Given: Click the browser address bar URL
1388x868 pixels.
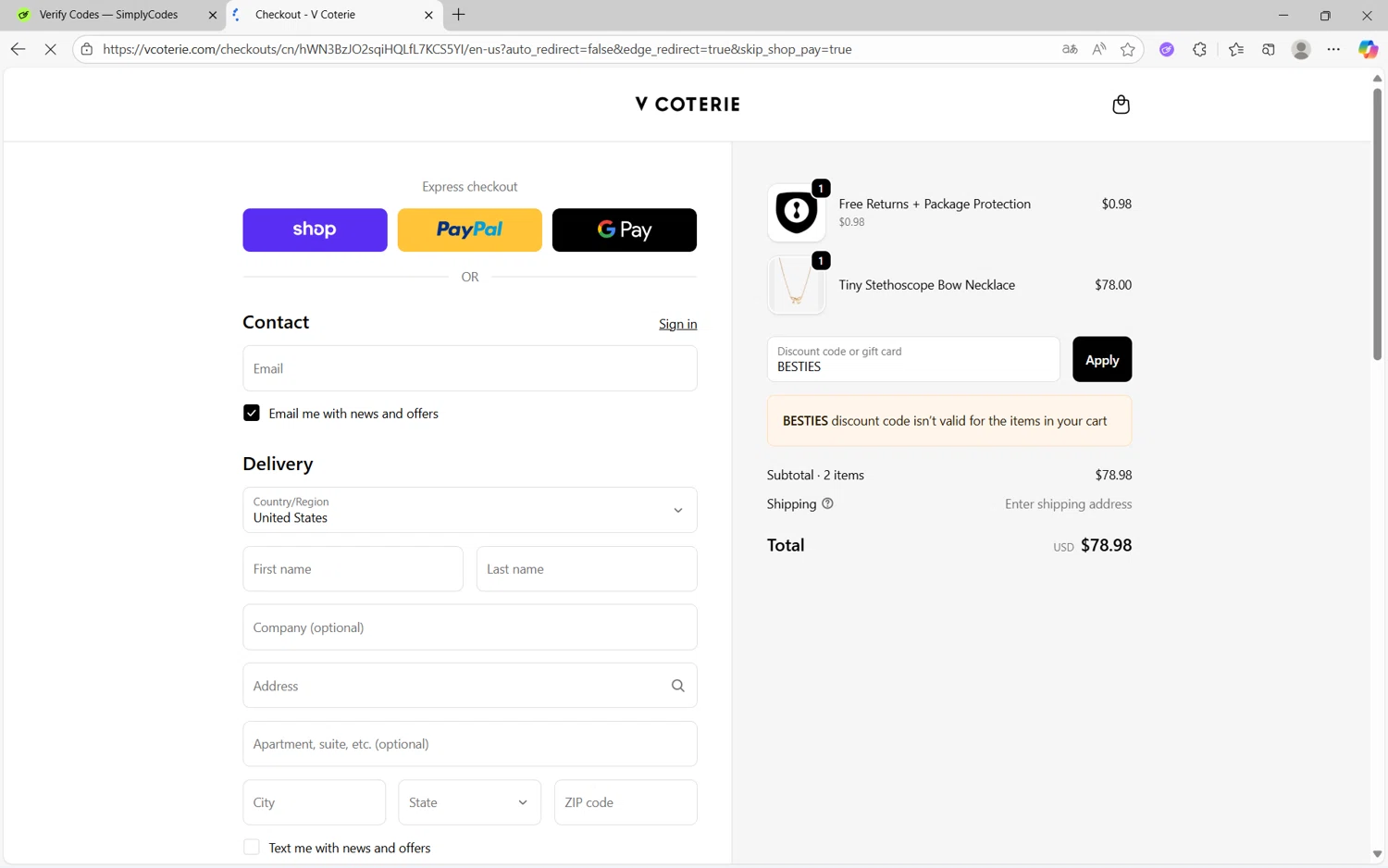Looking at the screenshot, I should [x=477, y=49].
